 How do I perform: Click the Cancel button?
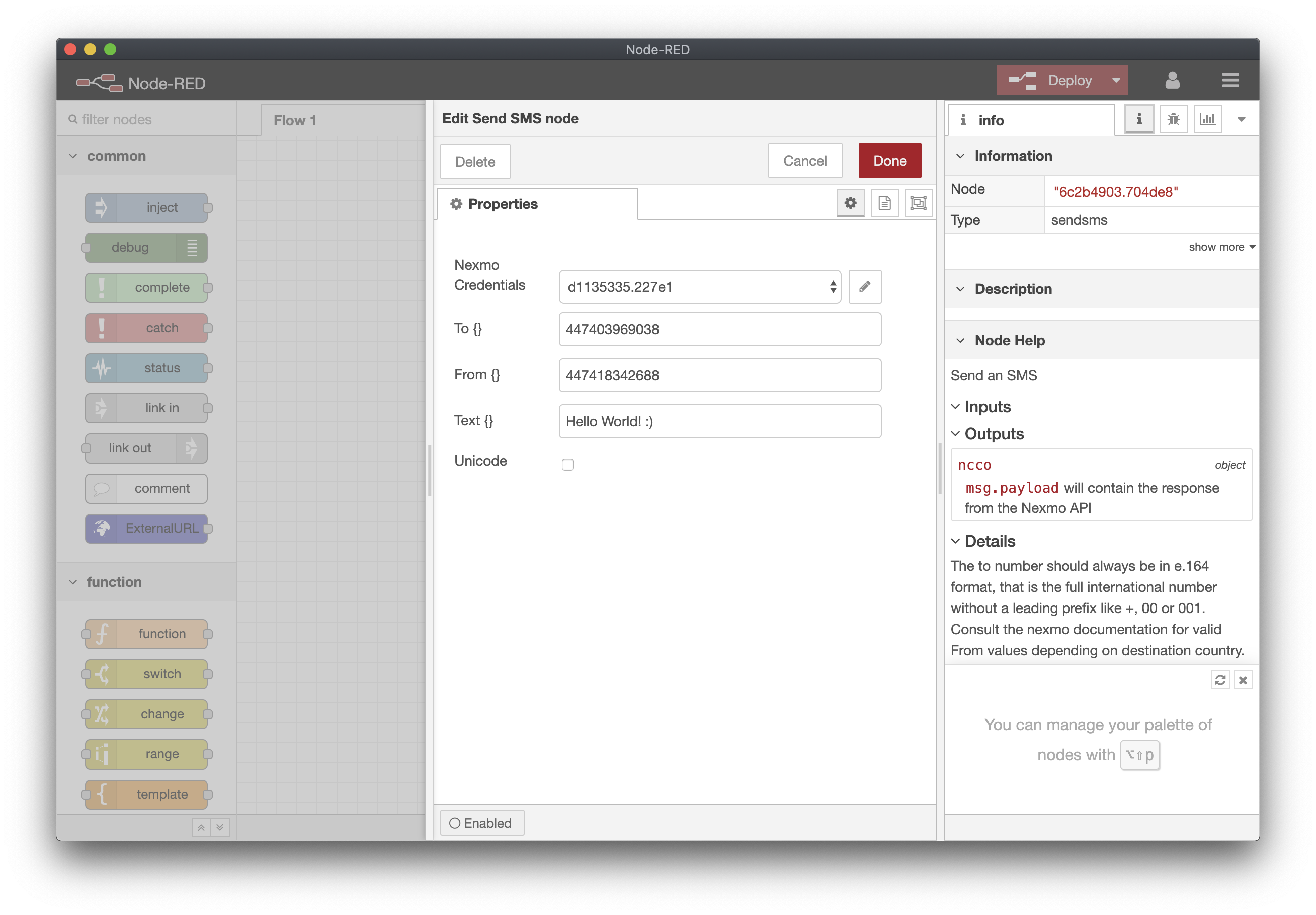805,161
